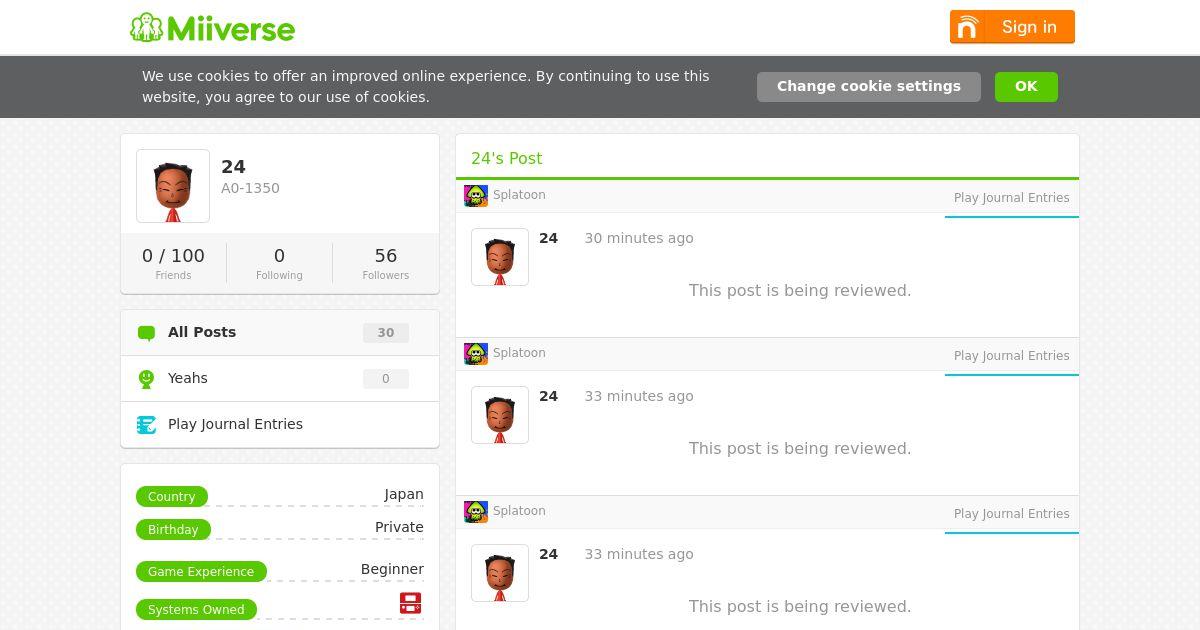1200x630 pixels.
Task: Click the Systems Owned label
Action: 196,609
